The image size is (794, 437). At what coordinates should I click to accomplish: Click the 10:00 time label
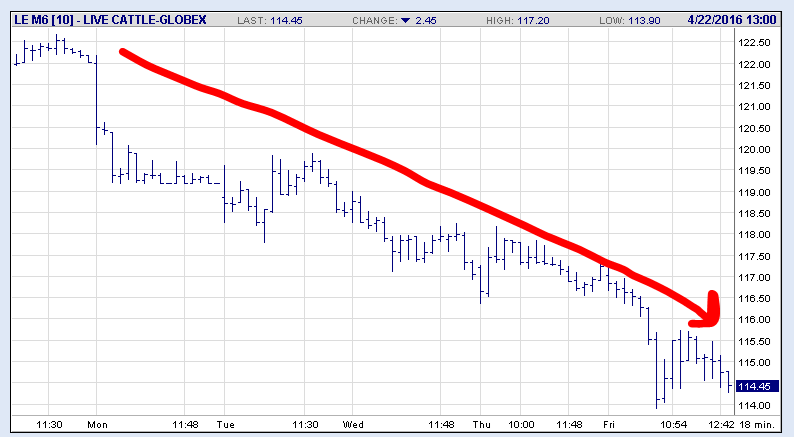click(520, 425)
